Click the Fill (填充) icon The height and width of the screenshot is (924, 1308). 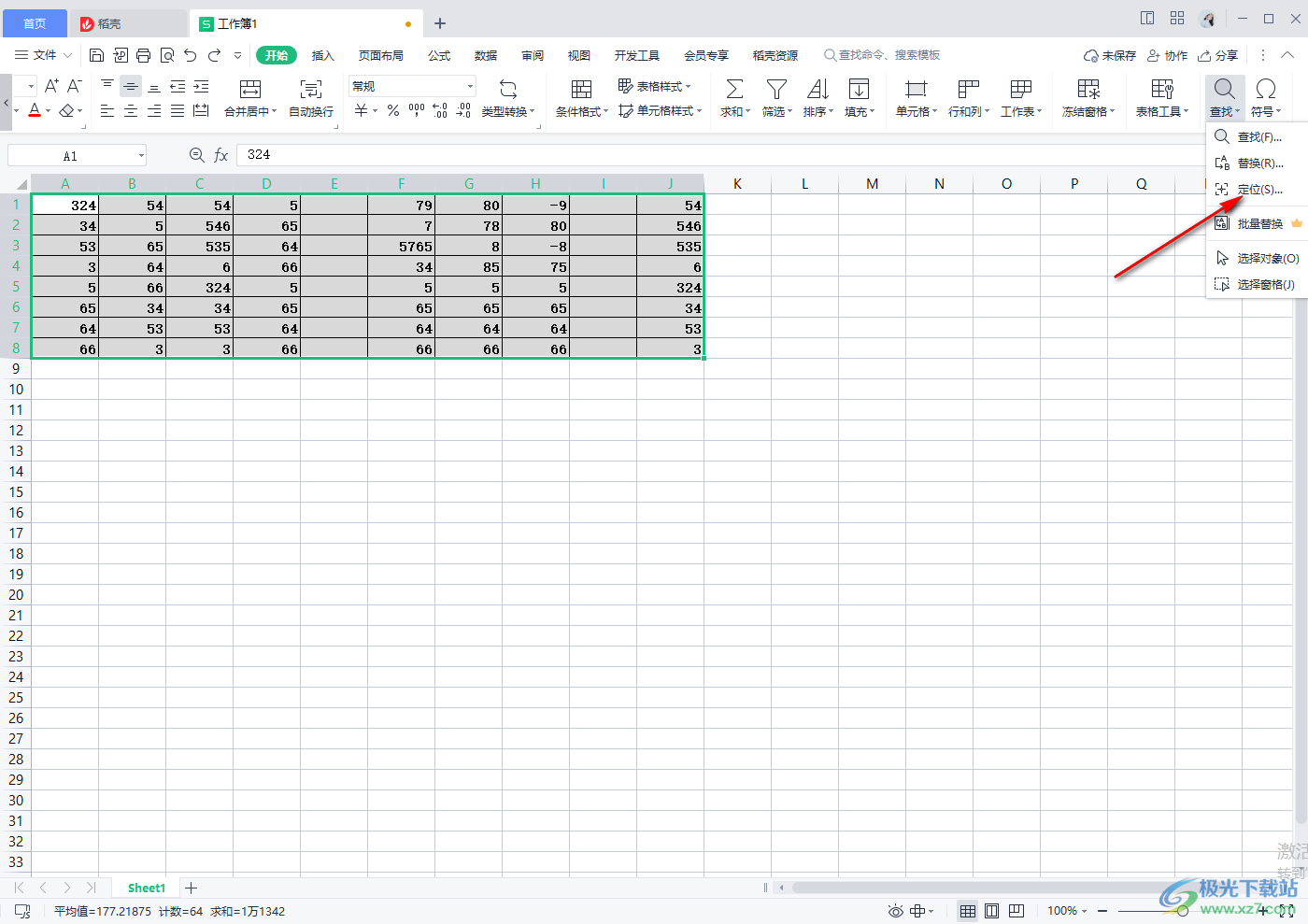(x=859, y=89)
